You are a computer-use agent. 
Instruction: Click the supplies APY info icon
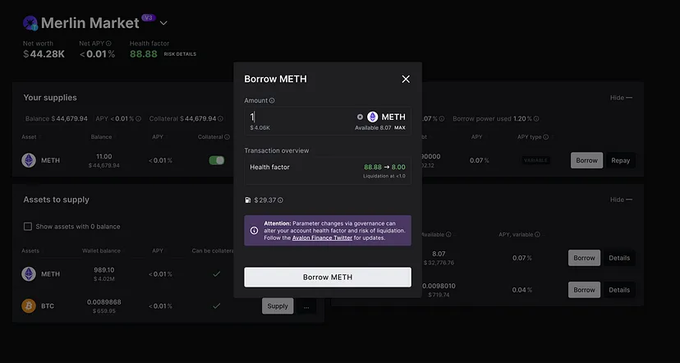coord(138,119)
